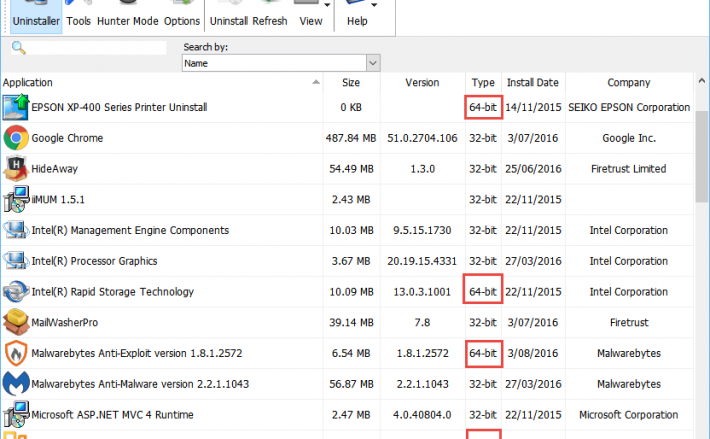Click the Google Chrome icon
Image resolution: width=710 pixels, height=439 pixels.
click(16, 138)
